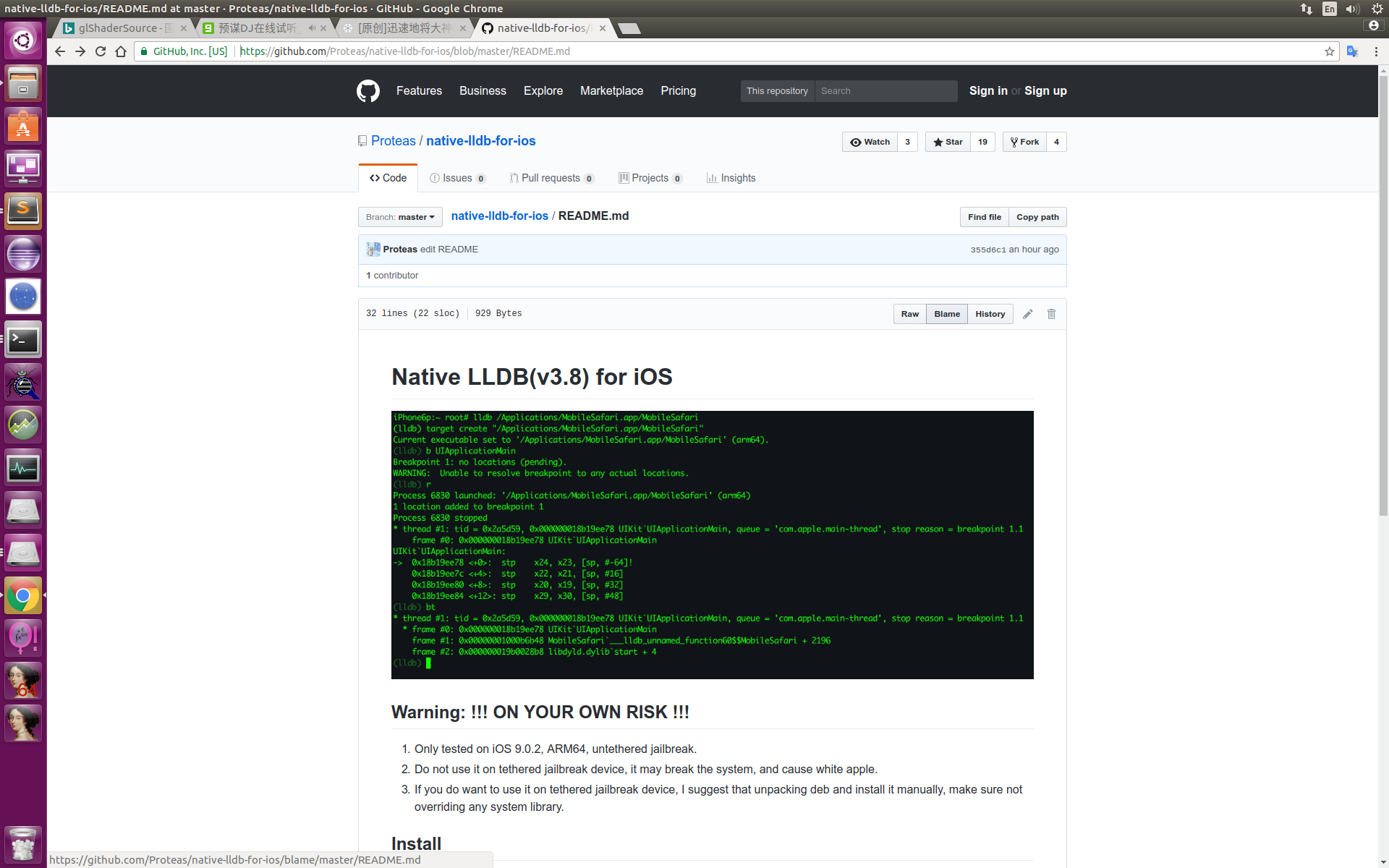Viewport: 1389px width, 868px height.
Task: Click This repository search scope selector
Action: pyautogui.click(x=777, y=91)
